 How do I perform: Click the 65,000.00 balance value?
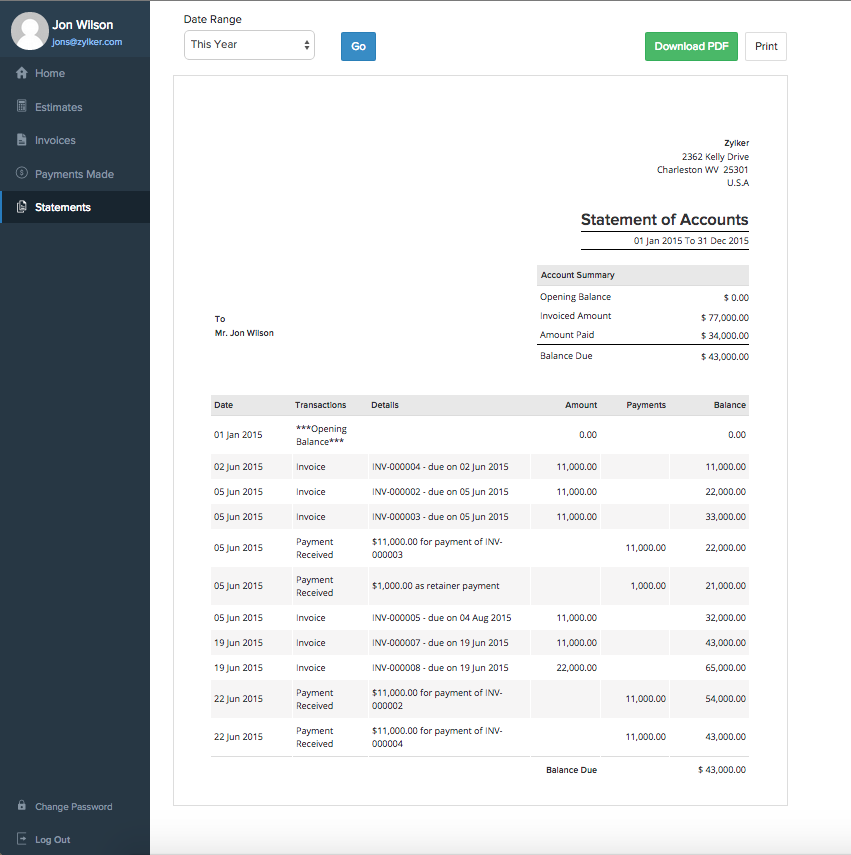[725, 668]
